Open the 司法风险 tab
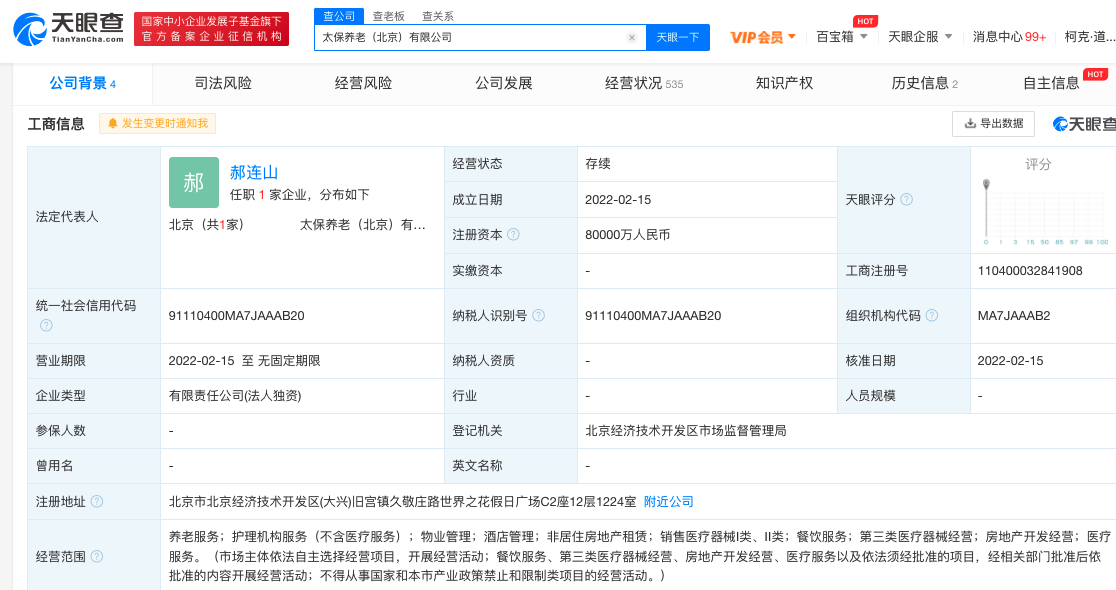Image resolution: width=1116 pixels, height=590 pixels. pos(223,83)
